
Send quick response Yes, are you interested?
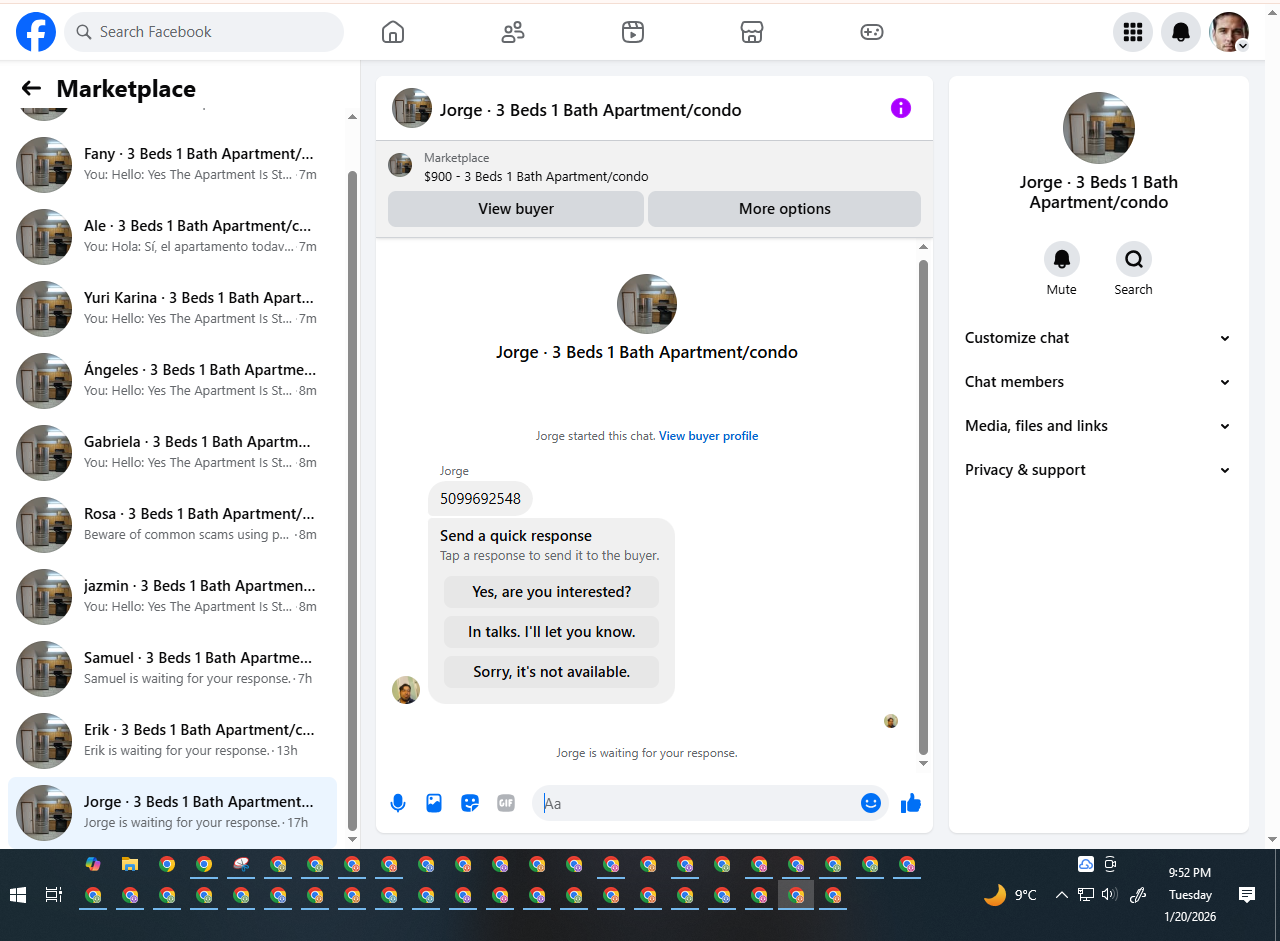(552, 592)
